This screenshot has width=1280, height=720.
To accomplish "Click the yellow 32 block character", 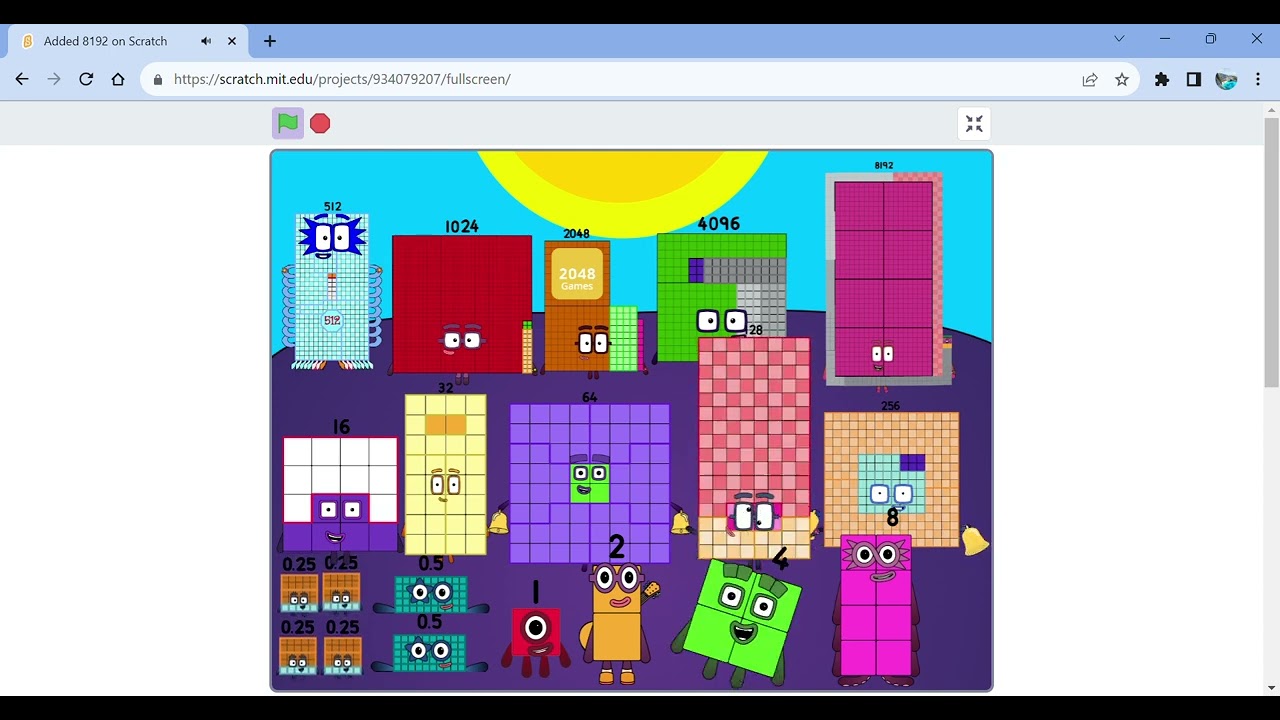I will [x=446, y=474].
